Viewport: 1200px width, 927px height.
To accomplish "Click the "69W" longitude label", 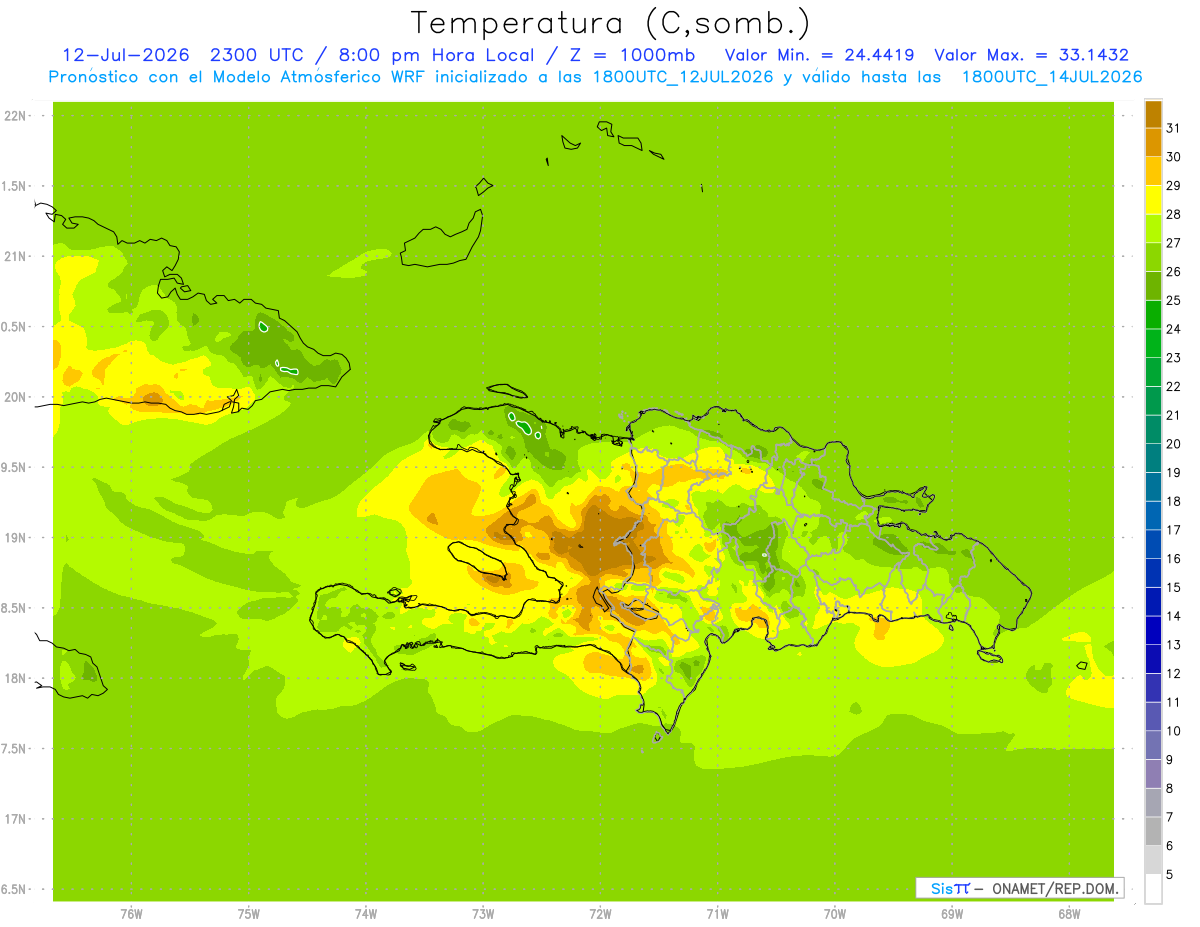I will [x=952, y=914].
